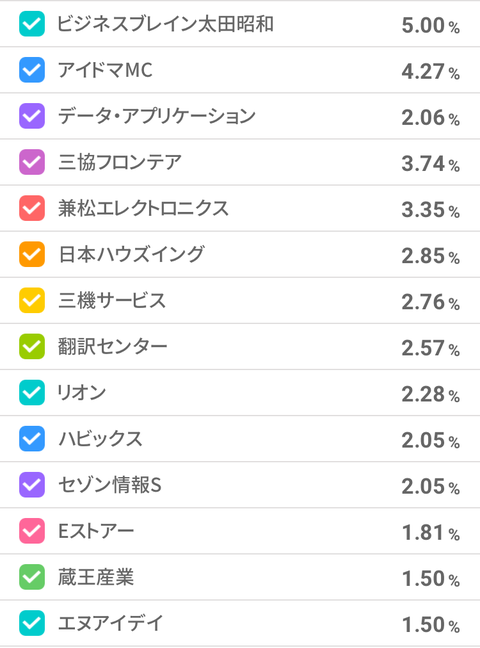Uncheck the セゾン情報S checkbox

(x=32, y=485)
